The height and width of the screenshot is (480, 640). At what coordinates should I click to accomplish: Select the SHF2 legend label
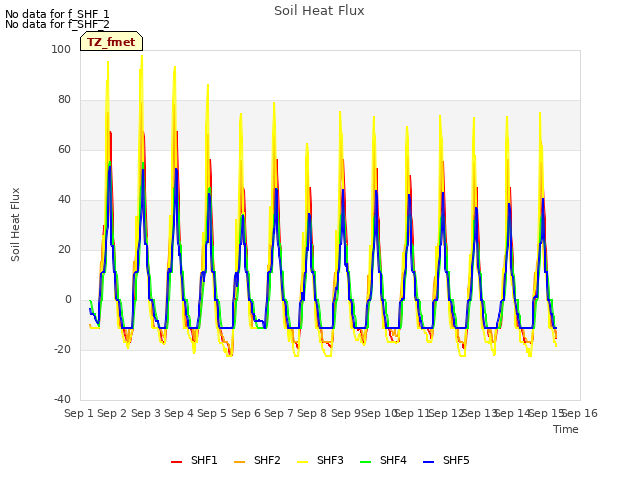pos(267,460)
